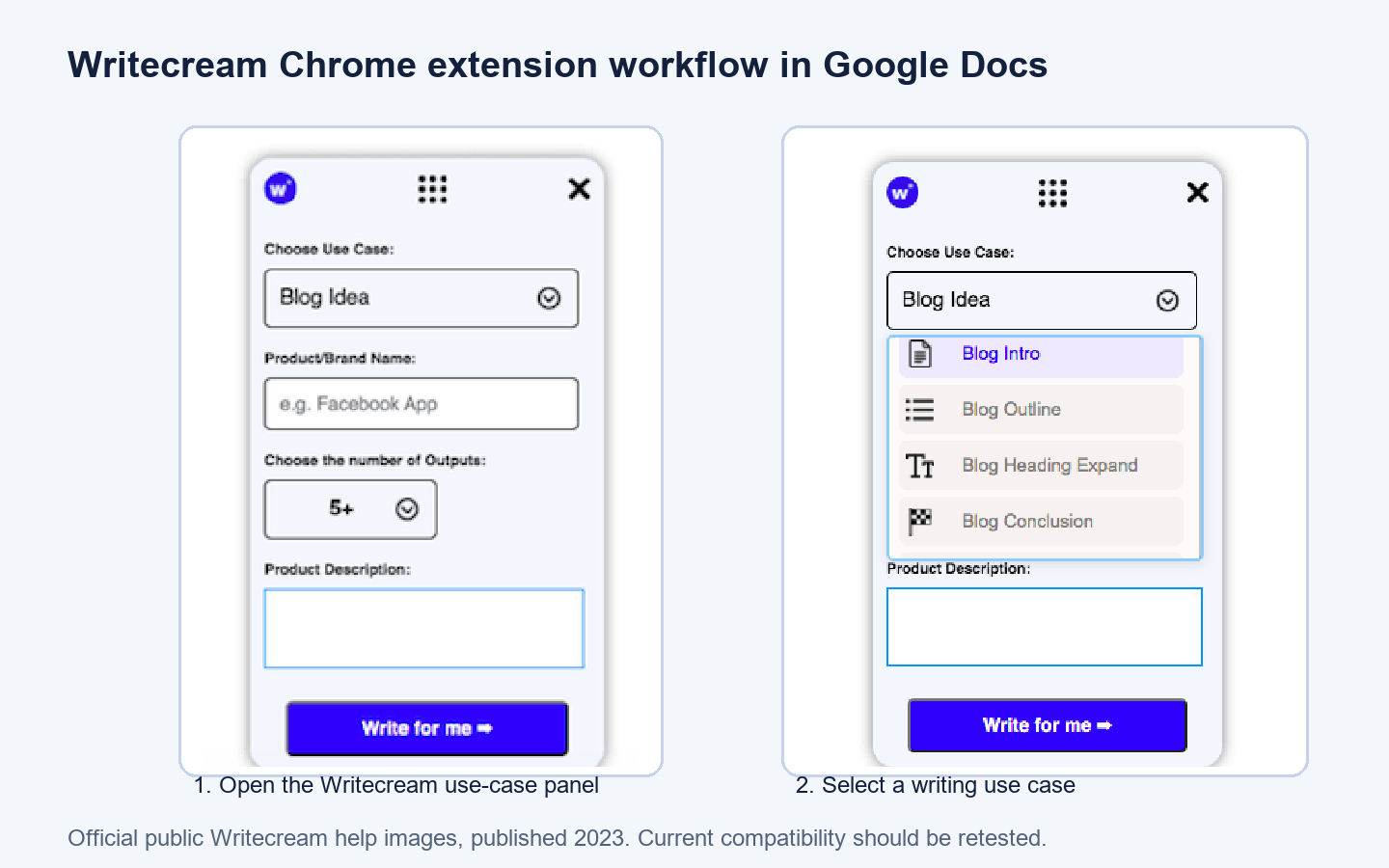Click the list icon beside Blog Outline

pos(920,410)
